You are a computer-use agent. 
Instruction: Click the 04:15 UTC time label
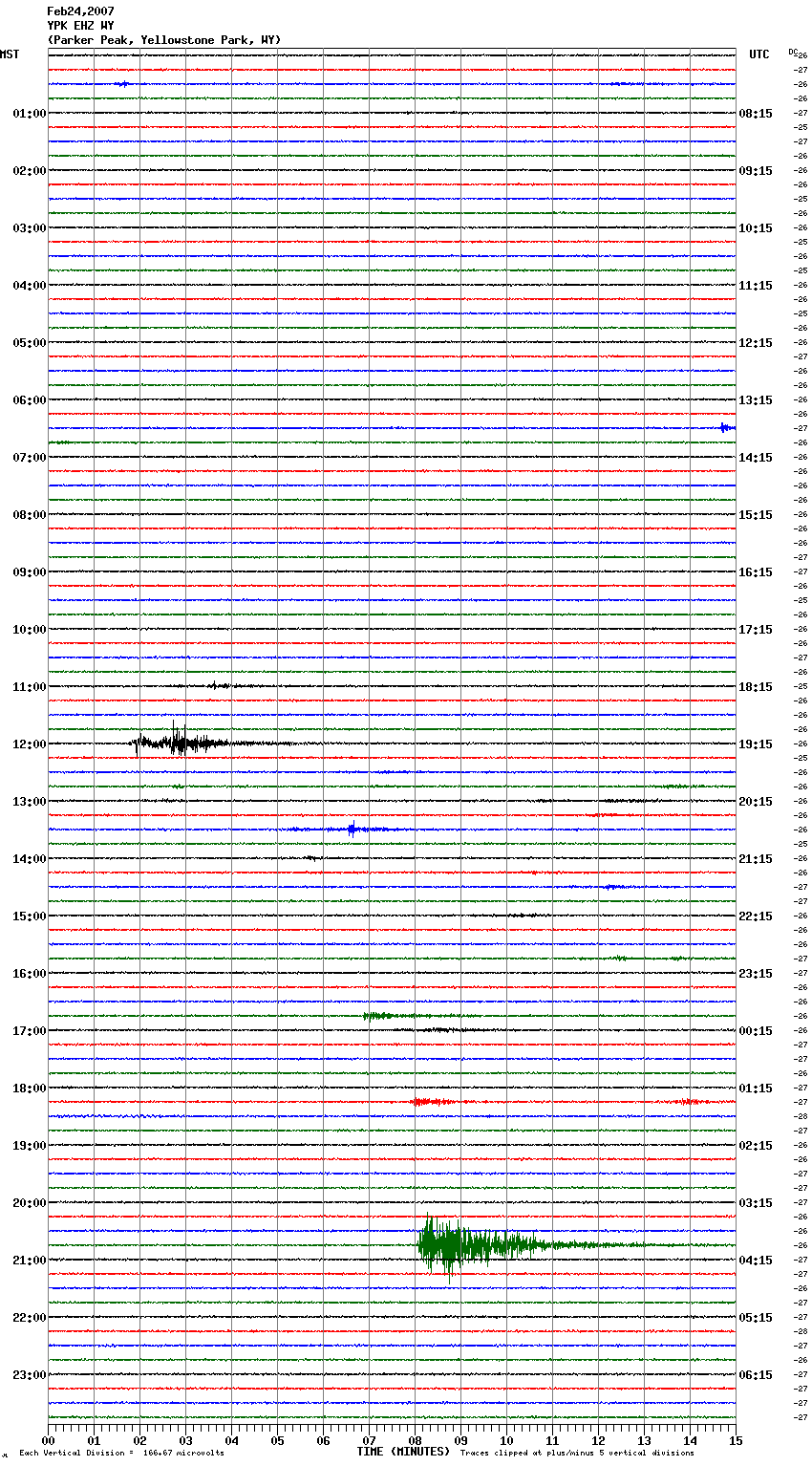[756, 1261]
